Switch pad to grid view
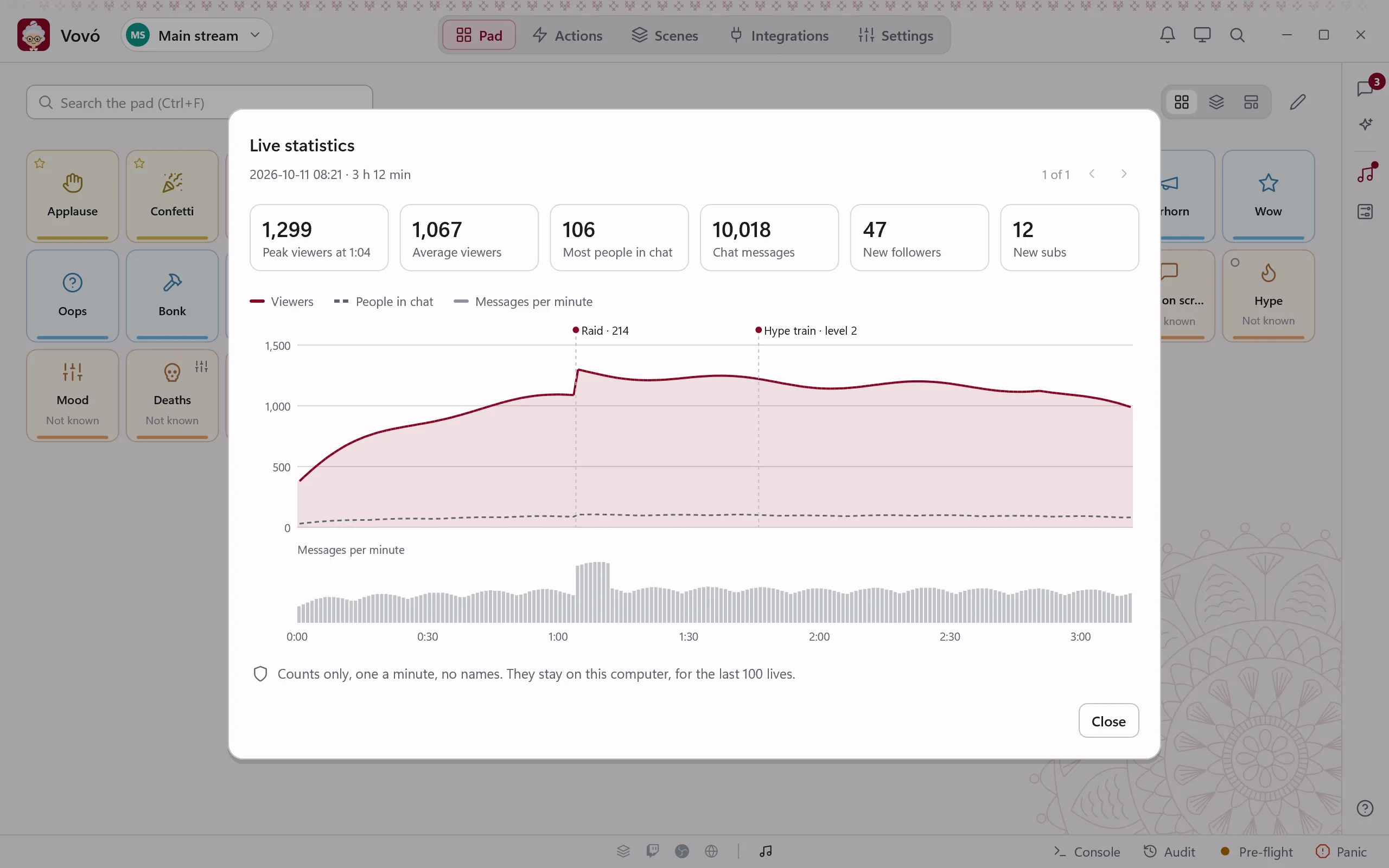Image resolution: width=1389 pixels, height=868 pixels. (1182, 102)
